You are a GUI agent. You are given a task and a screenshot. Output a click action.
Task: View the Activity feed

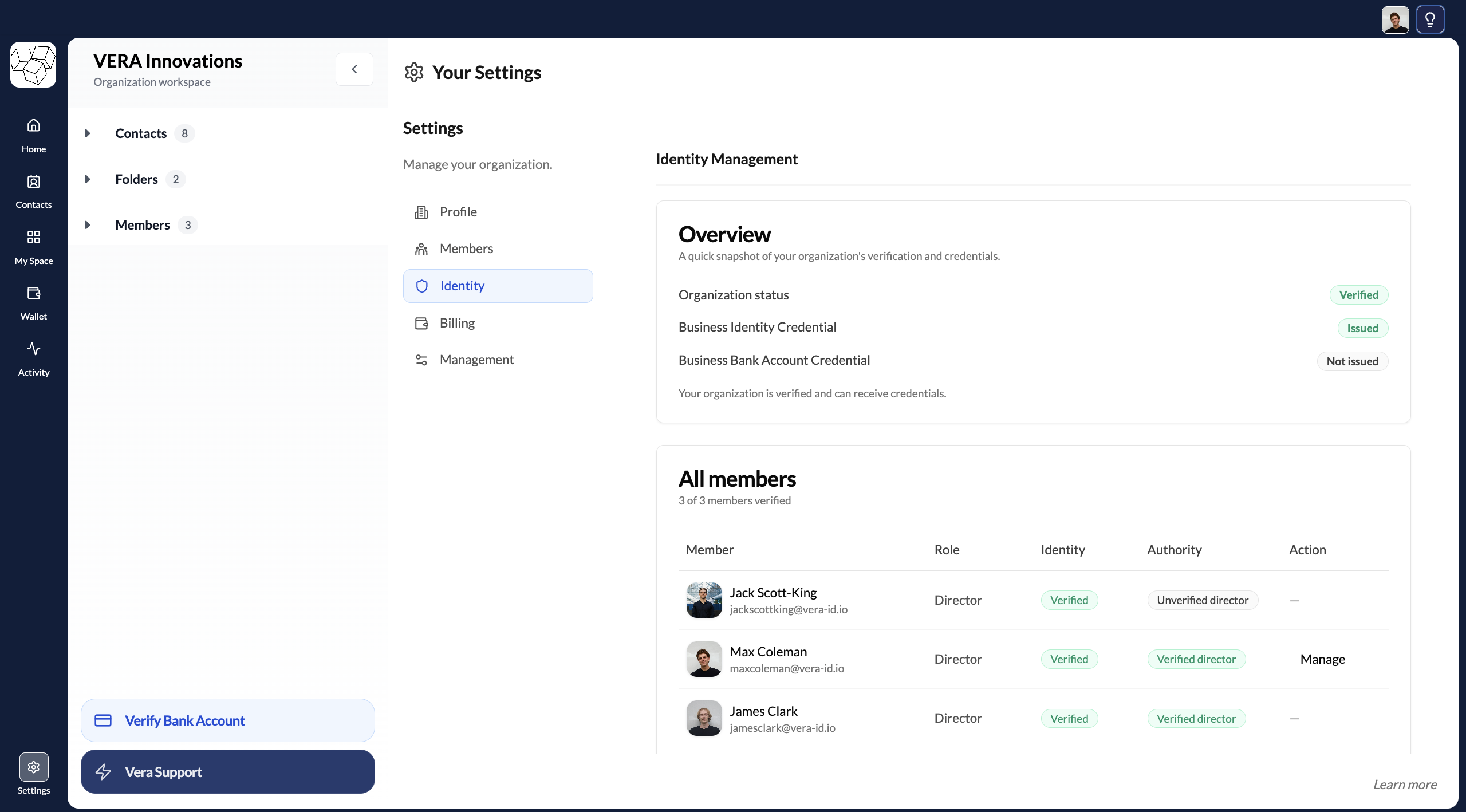[33, 357]
